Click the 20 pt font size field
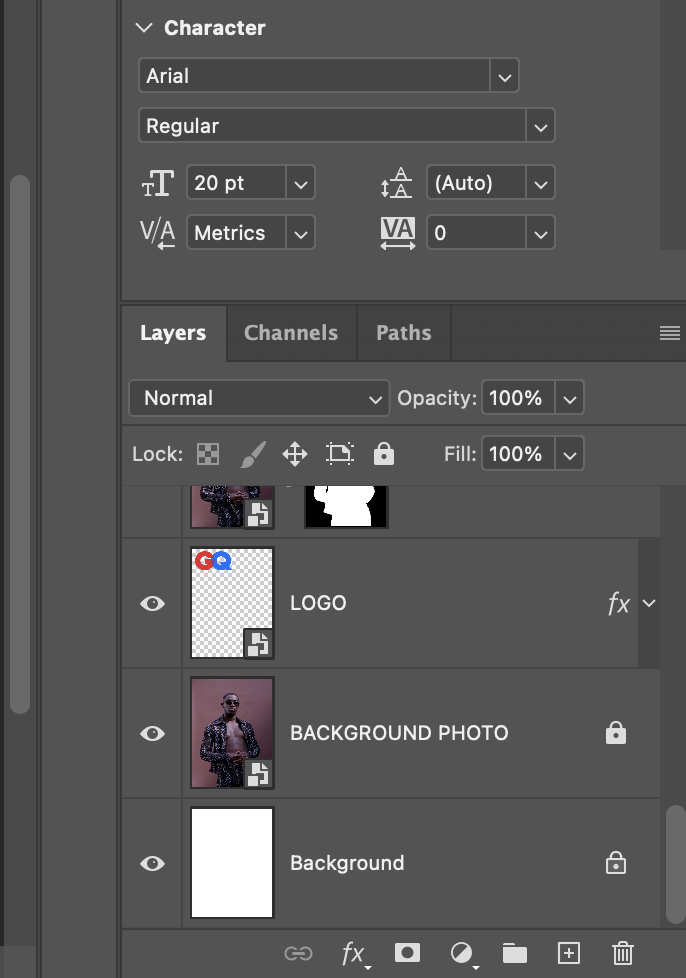 [x=236, y=183]
